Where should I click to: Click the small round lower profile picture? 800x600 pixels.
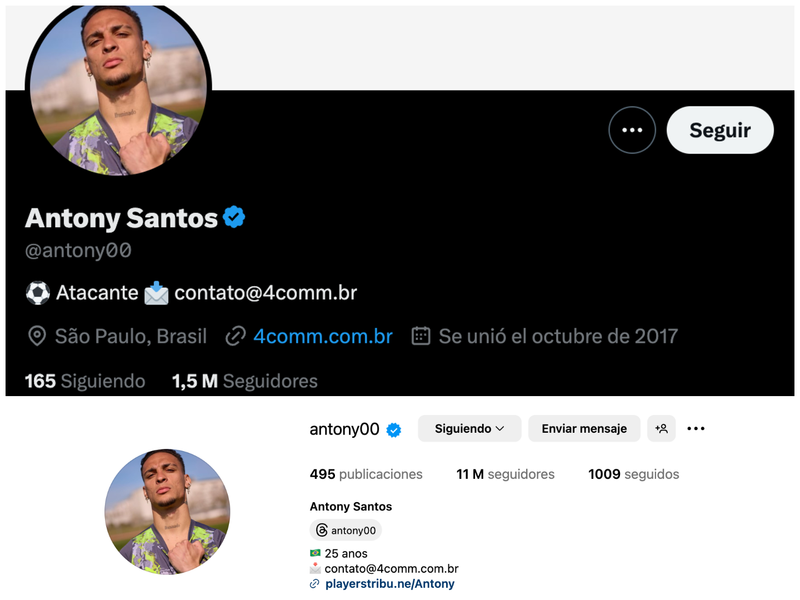(x=167, y=511)
